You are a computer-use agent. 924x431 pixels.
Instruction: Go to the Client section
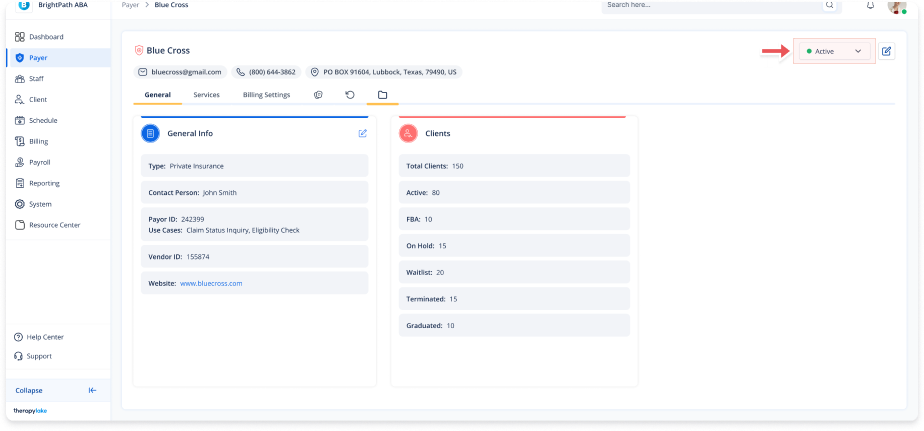tap(58, 100)
